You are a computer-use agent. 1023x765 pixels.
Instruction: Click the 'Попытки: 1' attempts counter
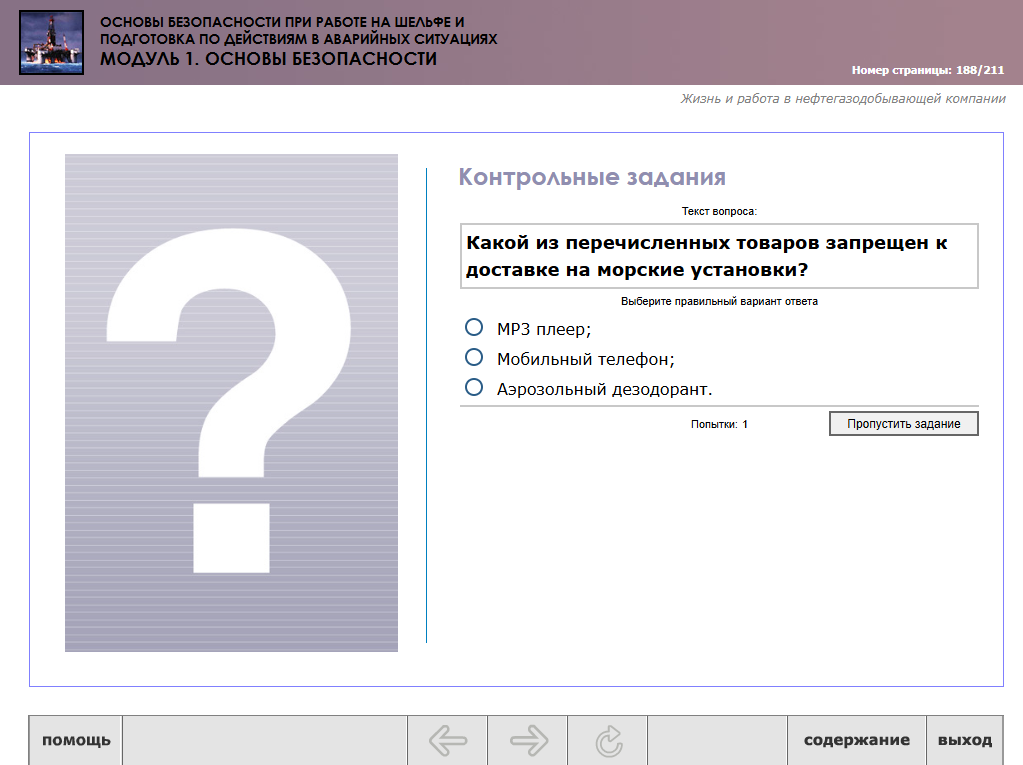point(719,424)
